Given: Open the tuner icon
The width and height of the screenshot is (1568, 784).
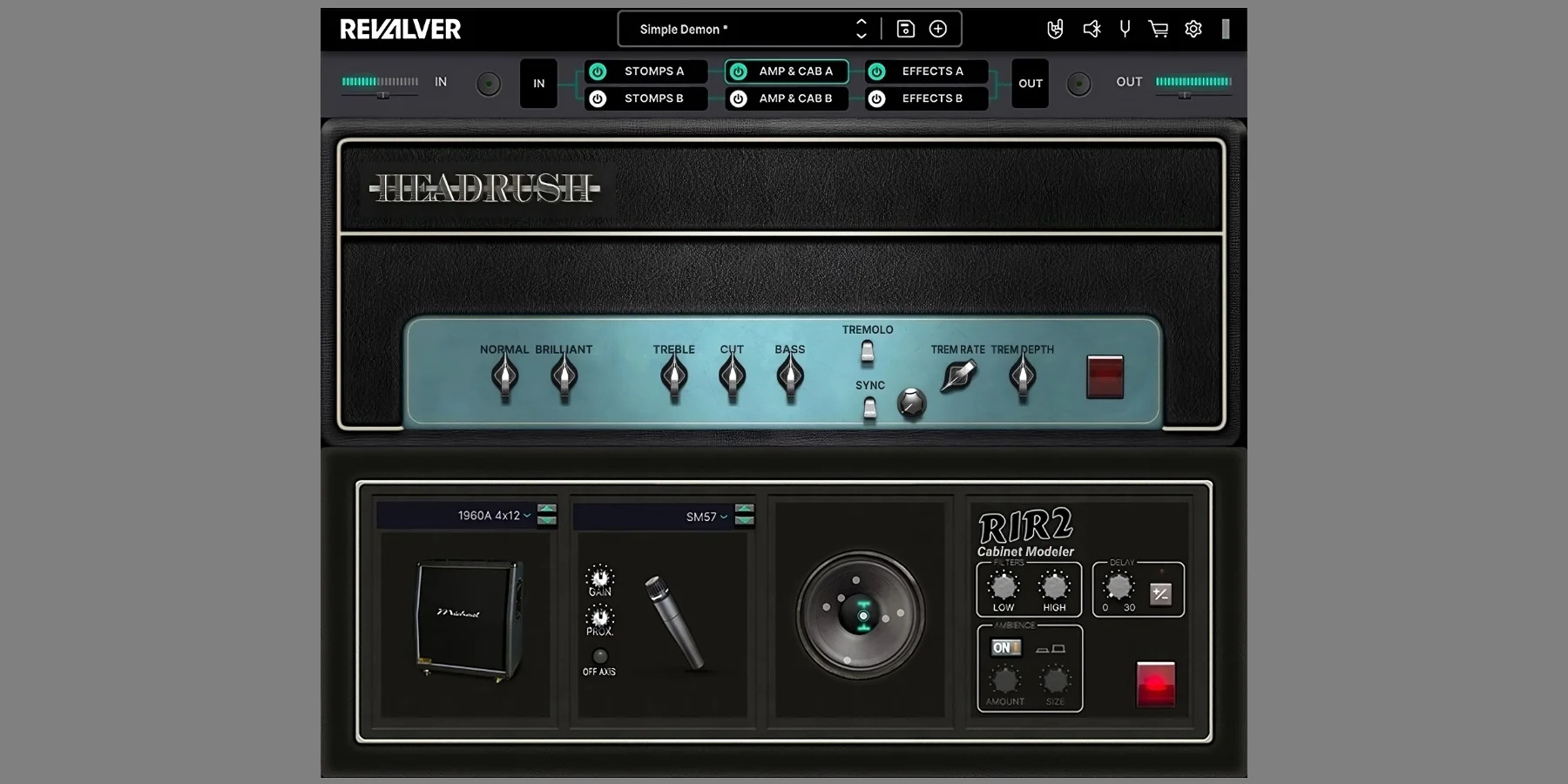Looking at the screenshot, I should coord(1125,29).
